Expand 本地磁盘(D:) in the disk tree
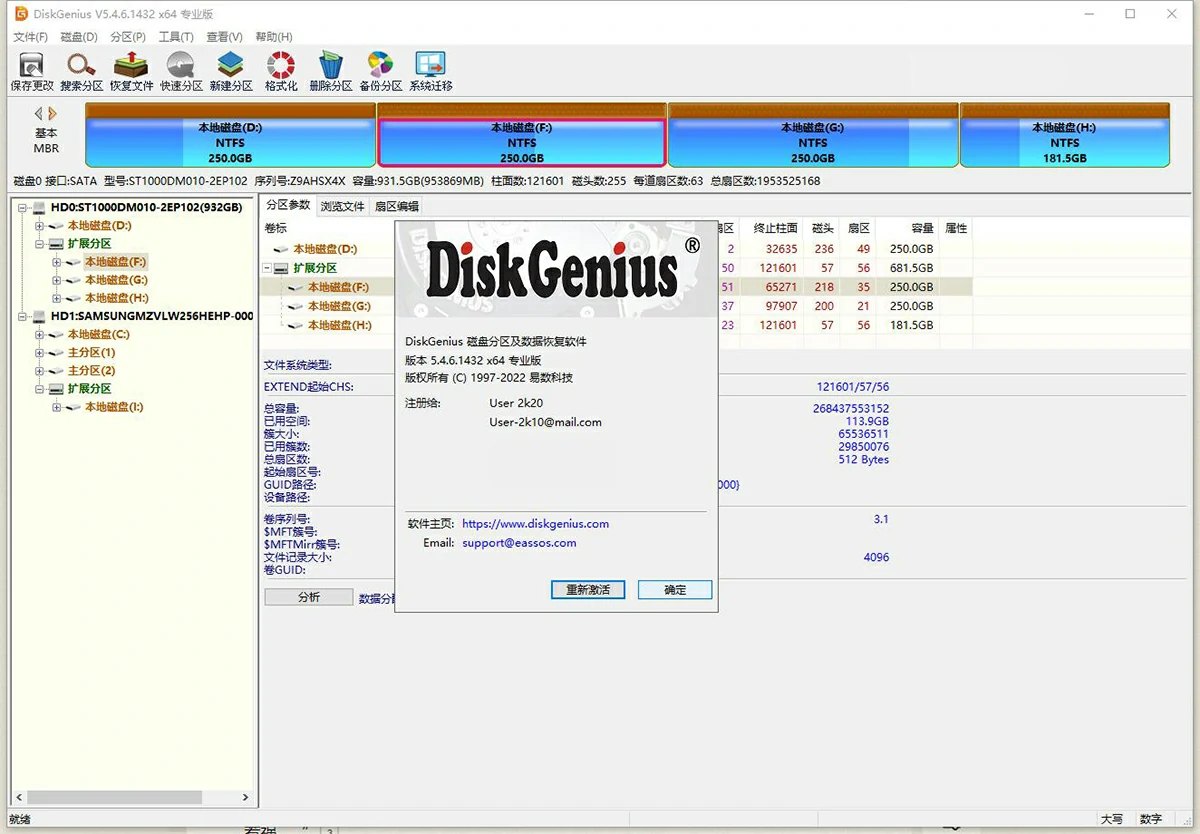 [39, 226]
